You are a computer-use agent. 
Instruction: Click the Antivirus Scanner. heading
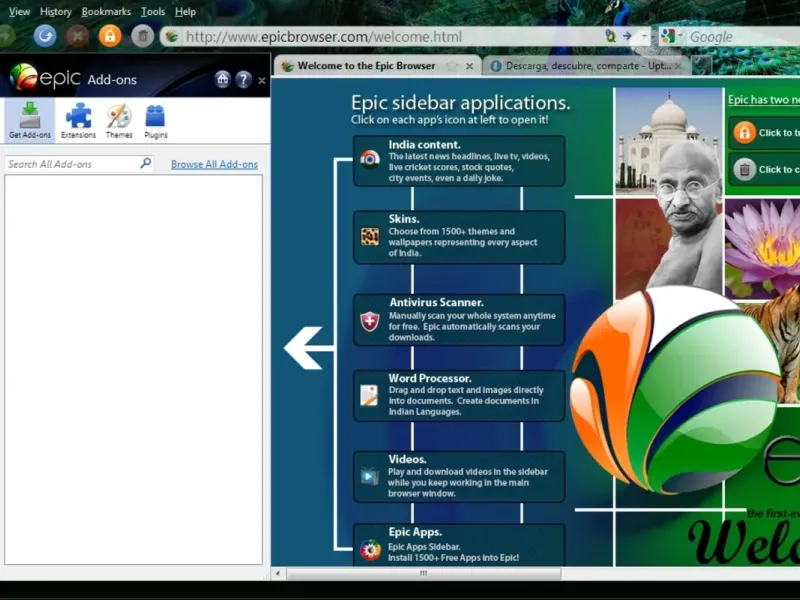(x=436, y=303)
